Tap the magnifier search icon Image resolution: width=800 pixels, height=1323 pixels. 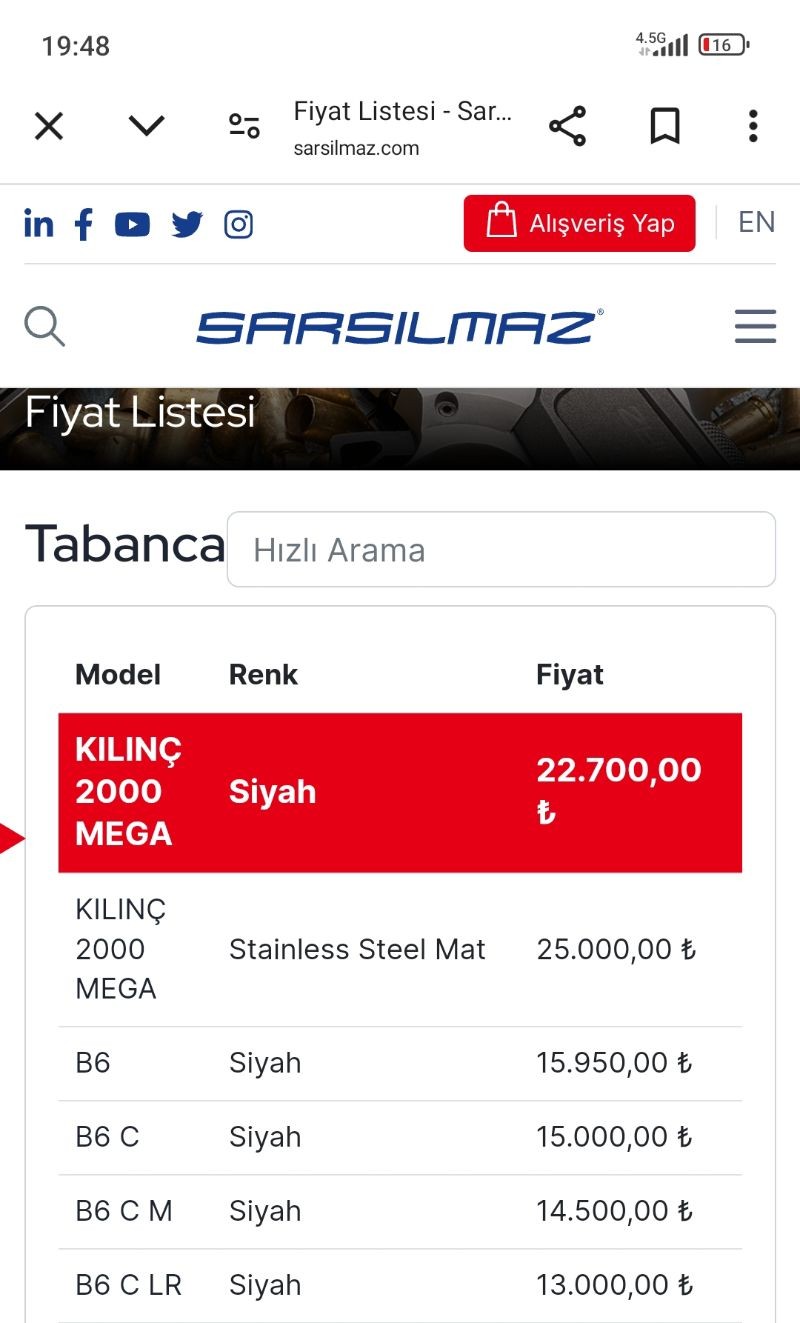(x=45, y=326)
